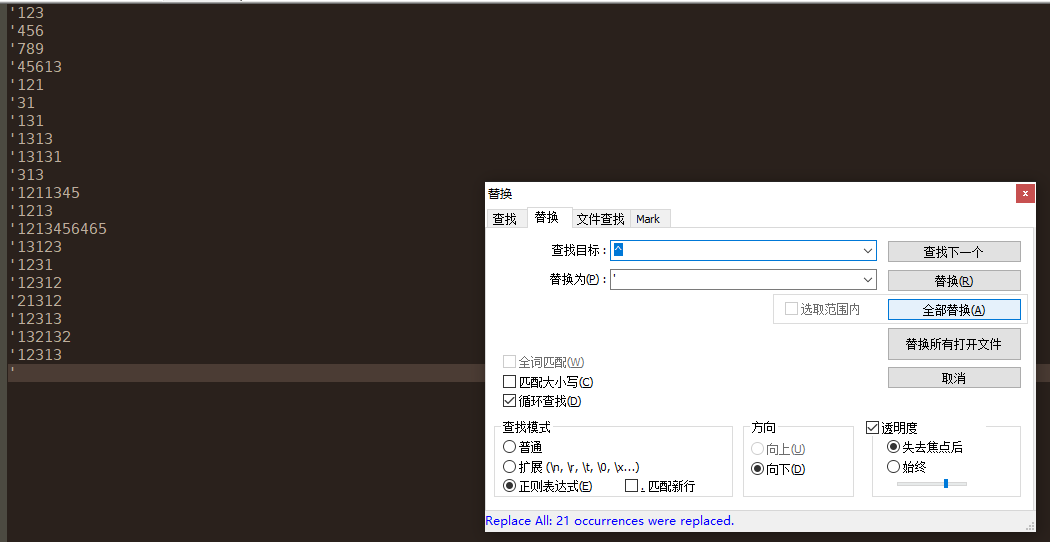The height and width of the screenshot is (542, 1050).
Task: Toggle the 透明度 checkbox
Action: 873,427
